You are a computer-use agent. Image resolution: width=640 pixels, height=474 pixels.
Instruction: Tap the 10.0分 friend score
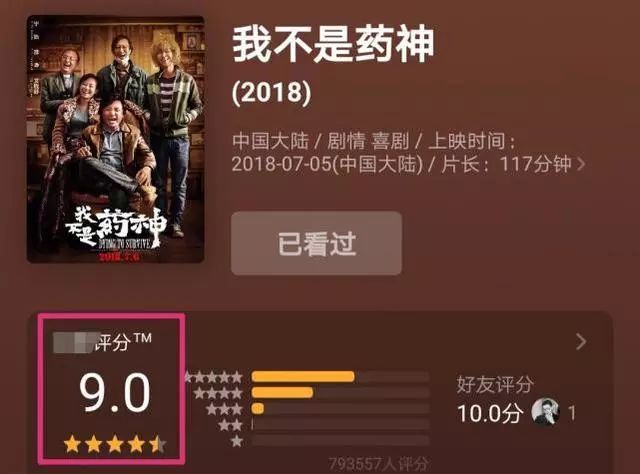tap(490, 413)
